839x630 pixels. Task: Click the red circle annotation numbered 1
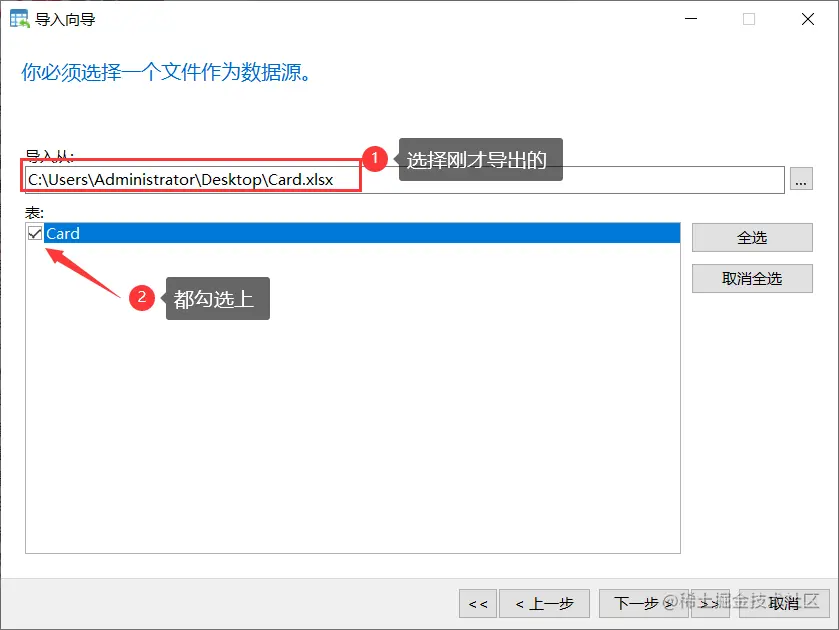(375, 159)
